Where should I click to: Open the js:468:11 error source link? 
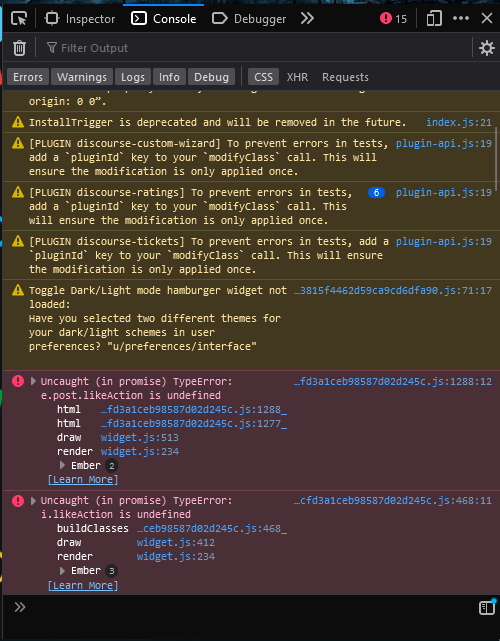(x=392, y=501)
